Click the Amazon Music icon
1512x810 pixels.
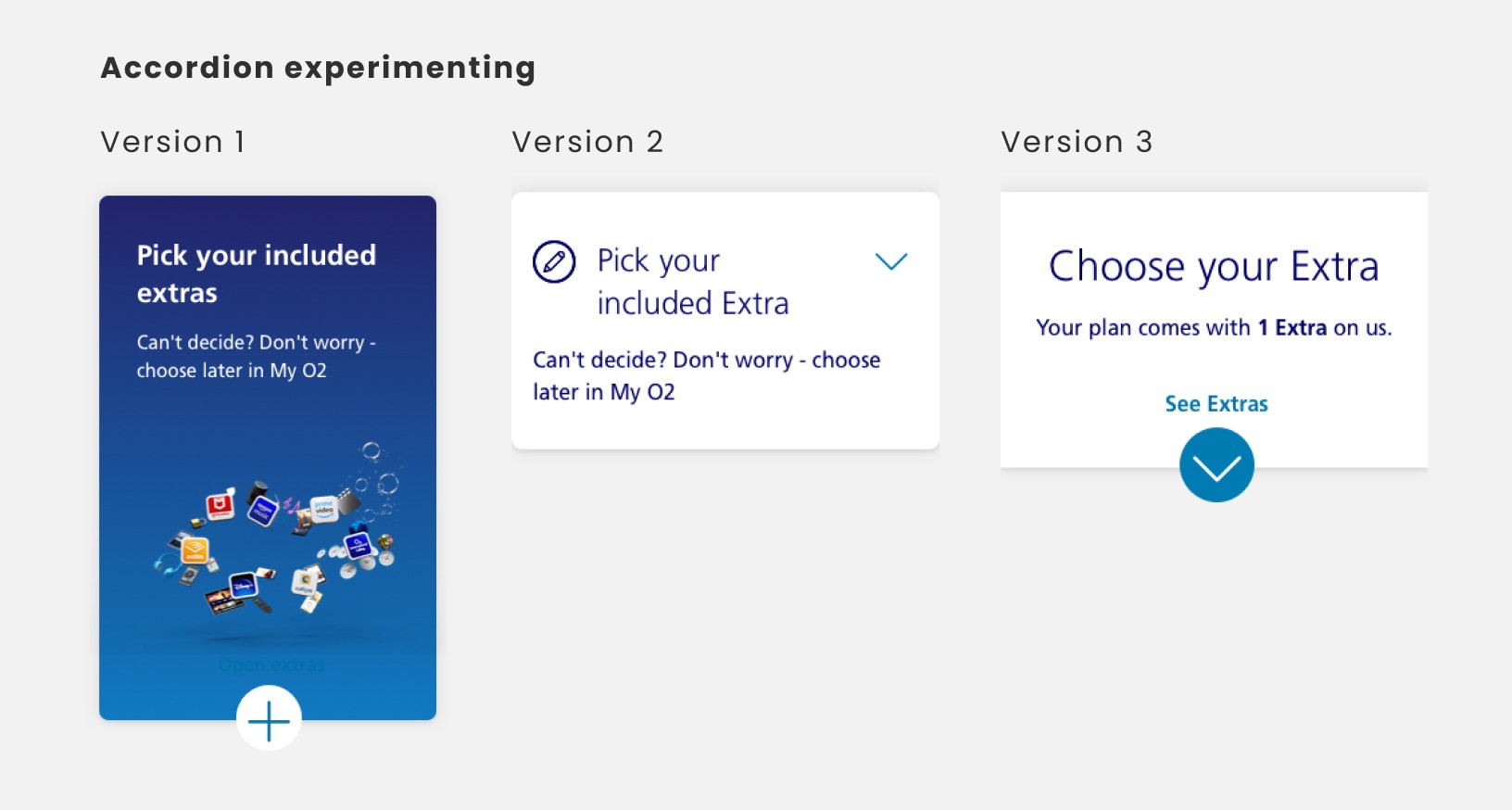[263, 510]
